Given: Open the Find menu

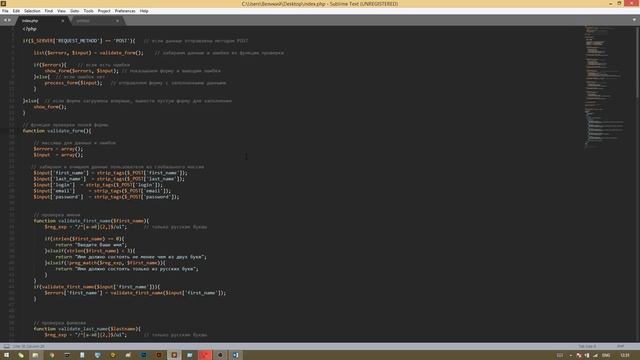Looking at the screenshot, I should [49, 11].
